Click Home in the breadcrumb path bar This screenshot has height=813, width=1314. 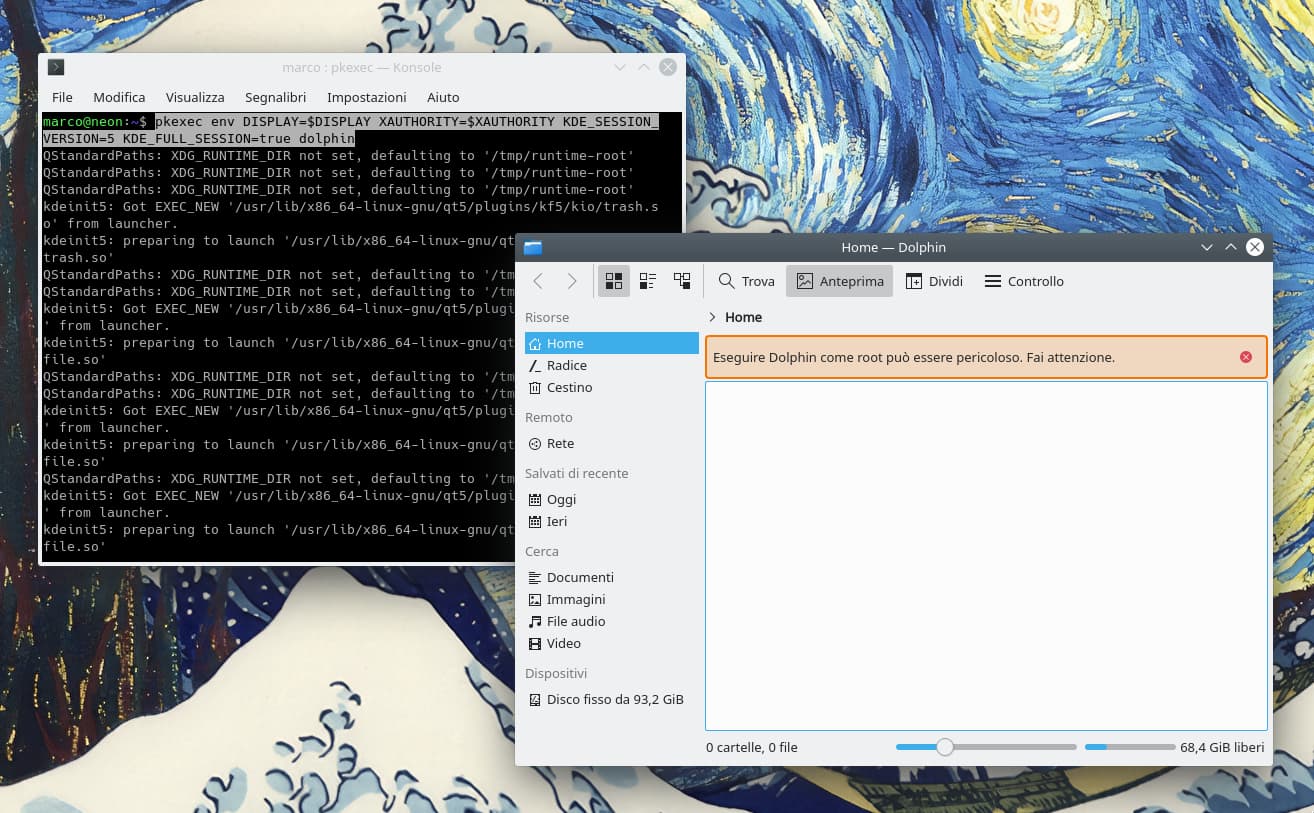click(743, 317)
